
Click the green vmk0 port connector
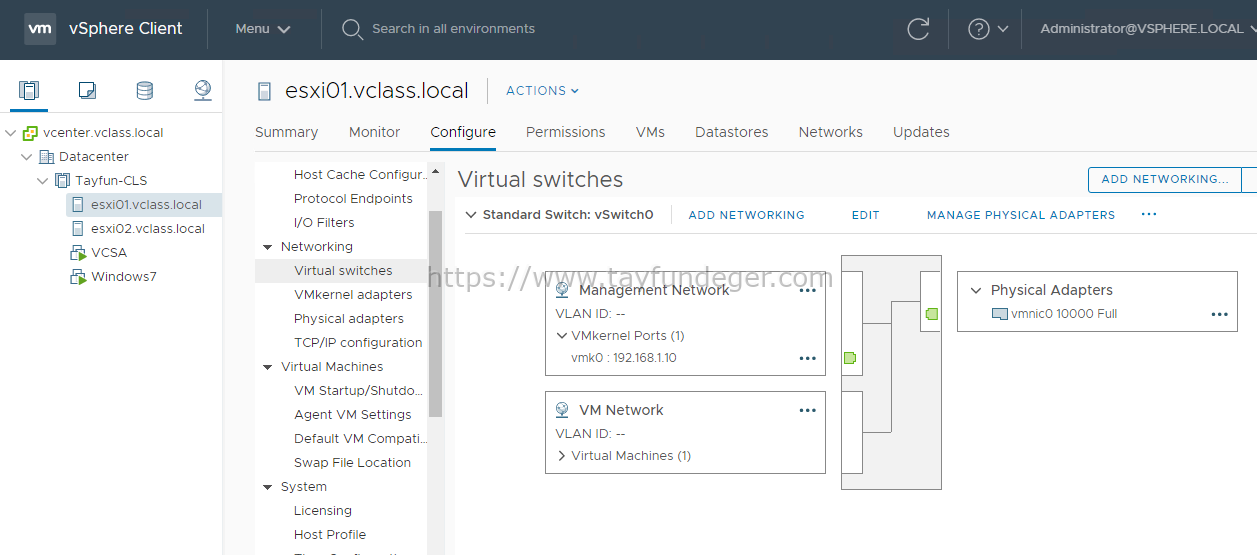[x=850, y=358]
